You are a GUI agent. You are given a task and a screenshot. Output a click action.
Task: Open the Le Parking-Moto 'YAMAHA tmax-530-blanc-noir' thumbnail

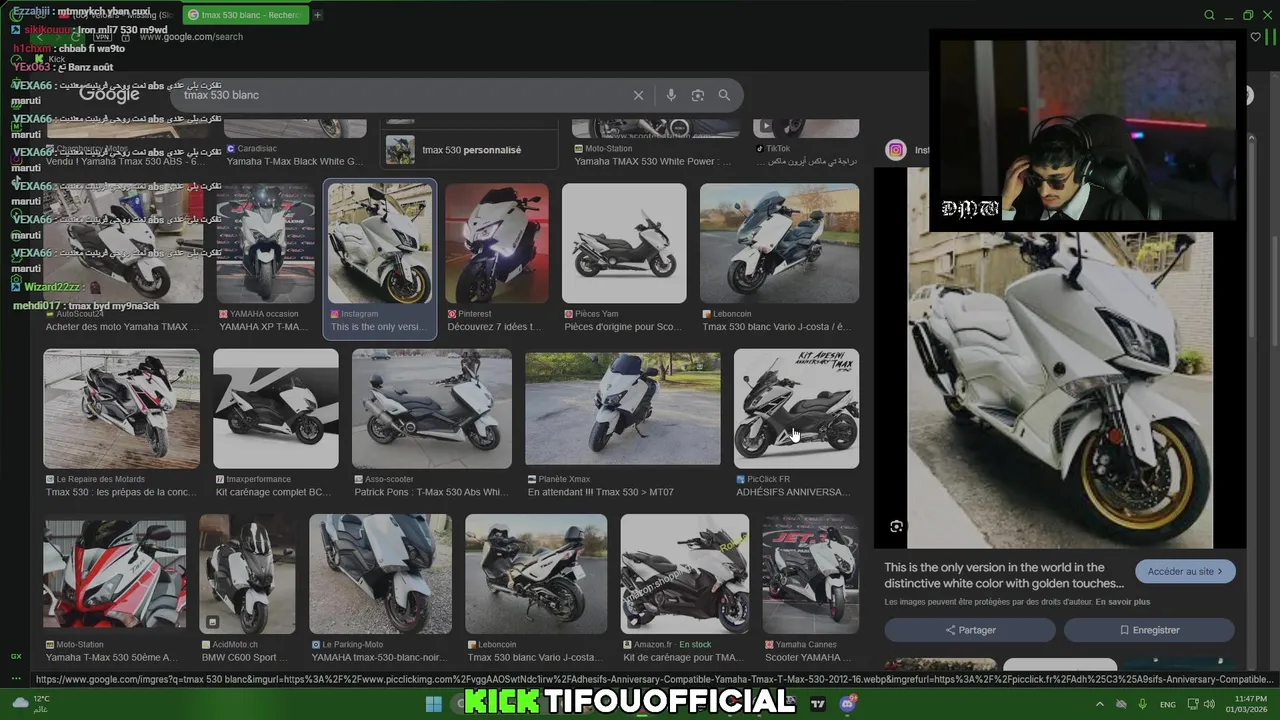click(380, 574)
